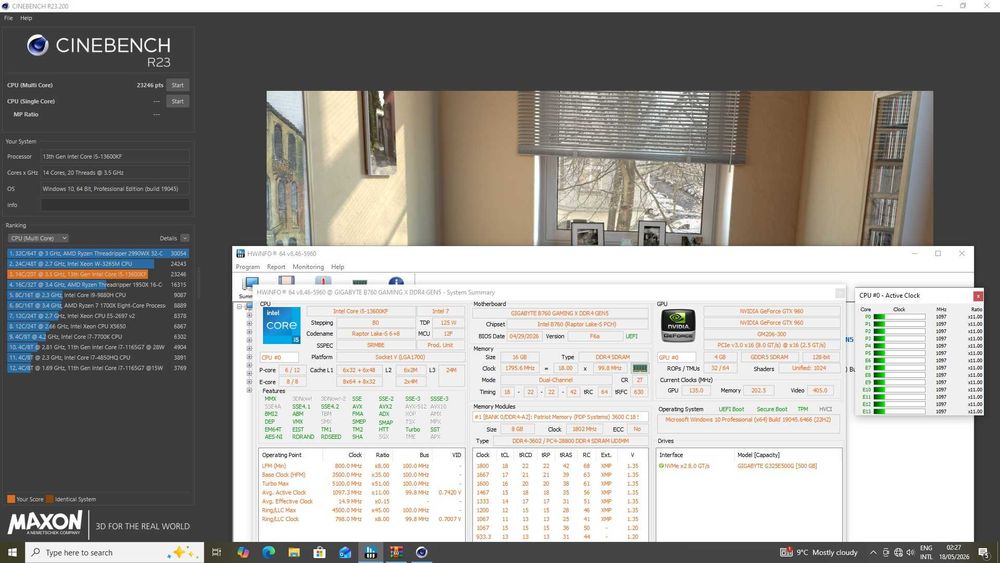1000x563 pixels.
Task: Open HWiNFO Help menu
Action: (x=337, y=267)
